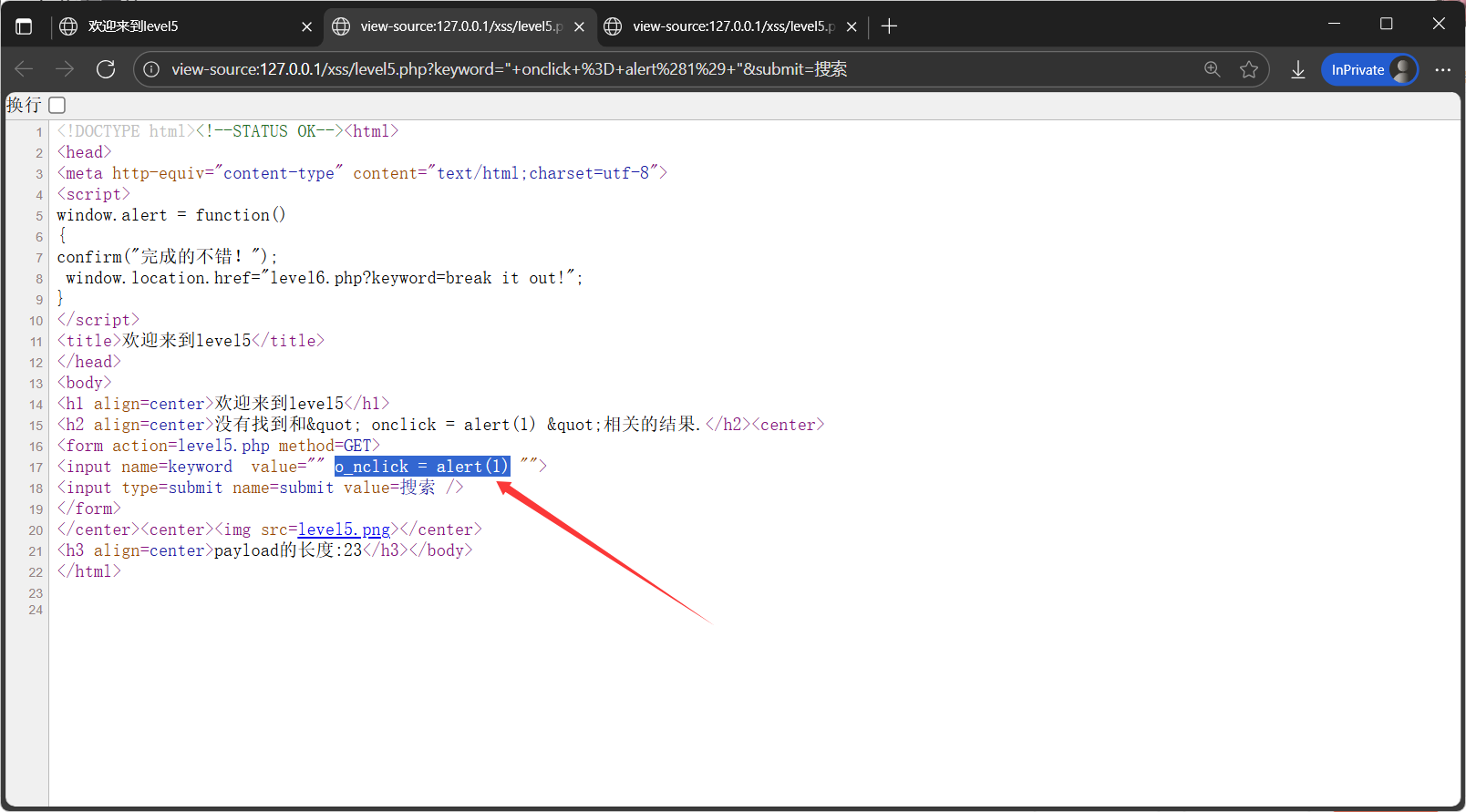View site information icon in address bar
Screen dimensions: 1466x812
coord(152,69)
